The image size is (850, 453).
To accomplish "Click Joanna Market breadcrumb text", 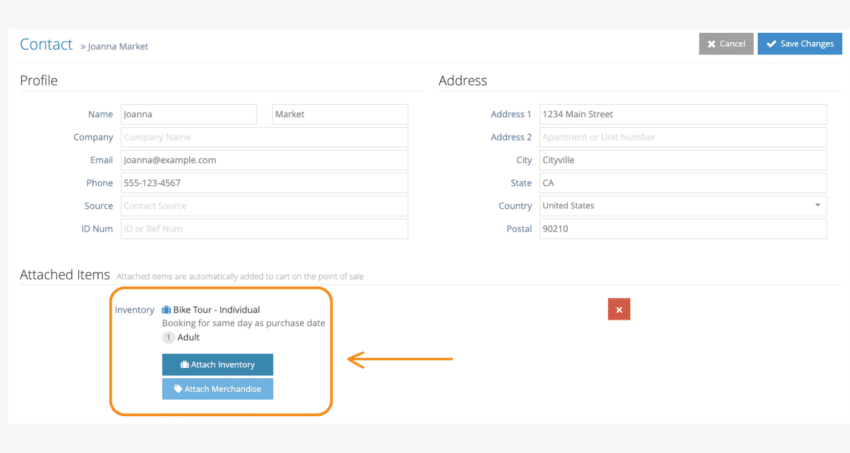I will 118,47.
